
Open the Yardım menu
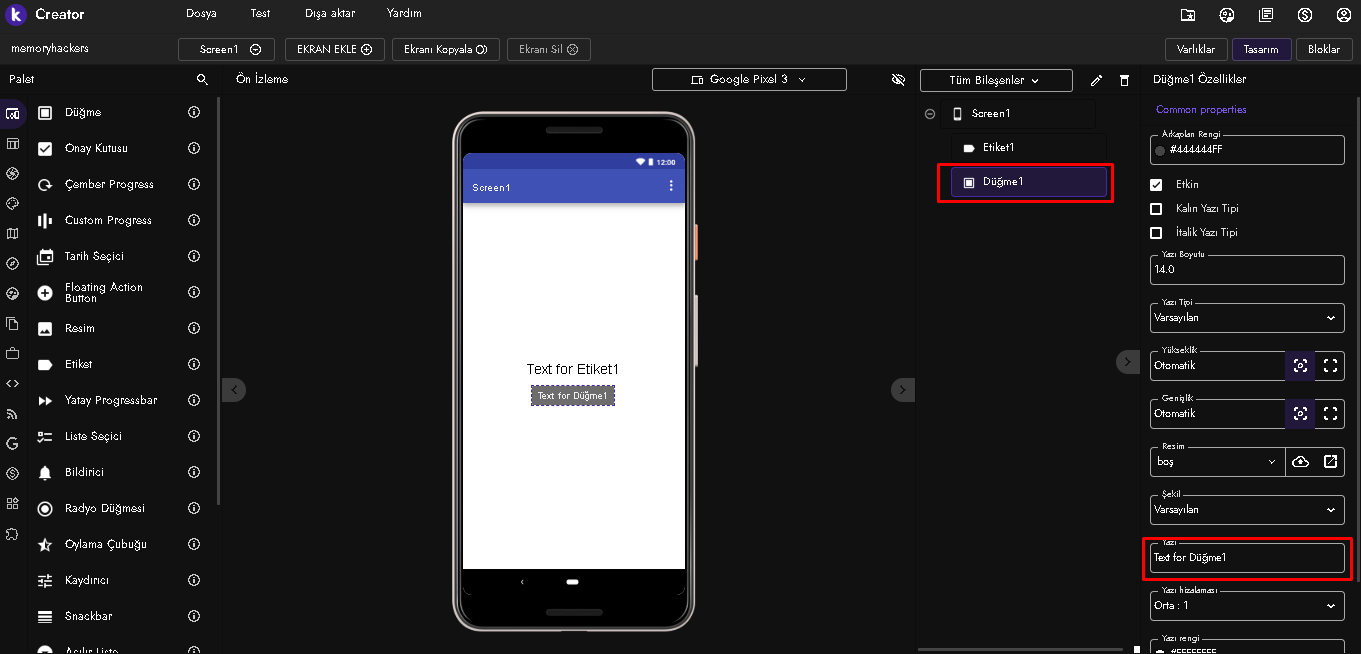tap(404, 14)
